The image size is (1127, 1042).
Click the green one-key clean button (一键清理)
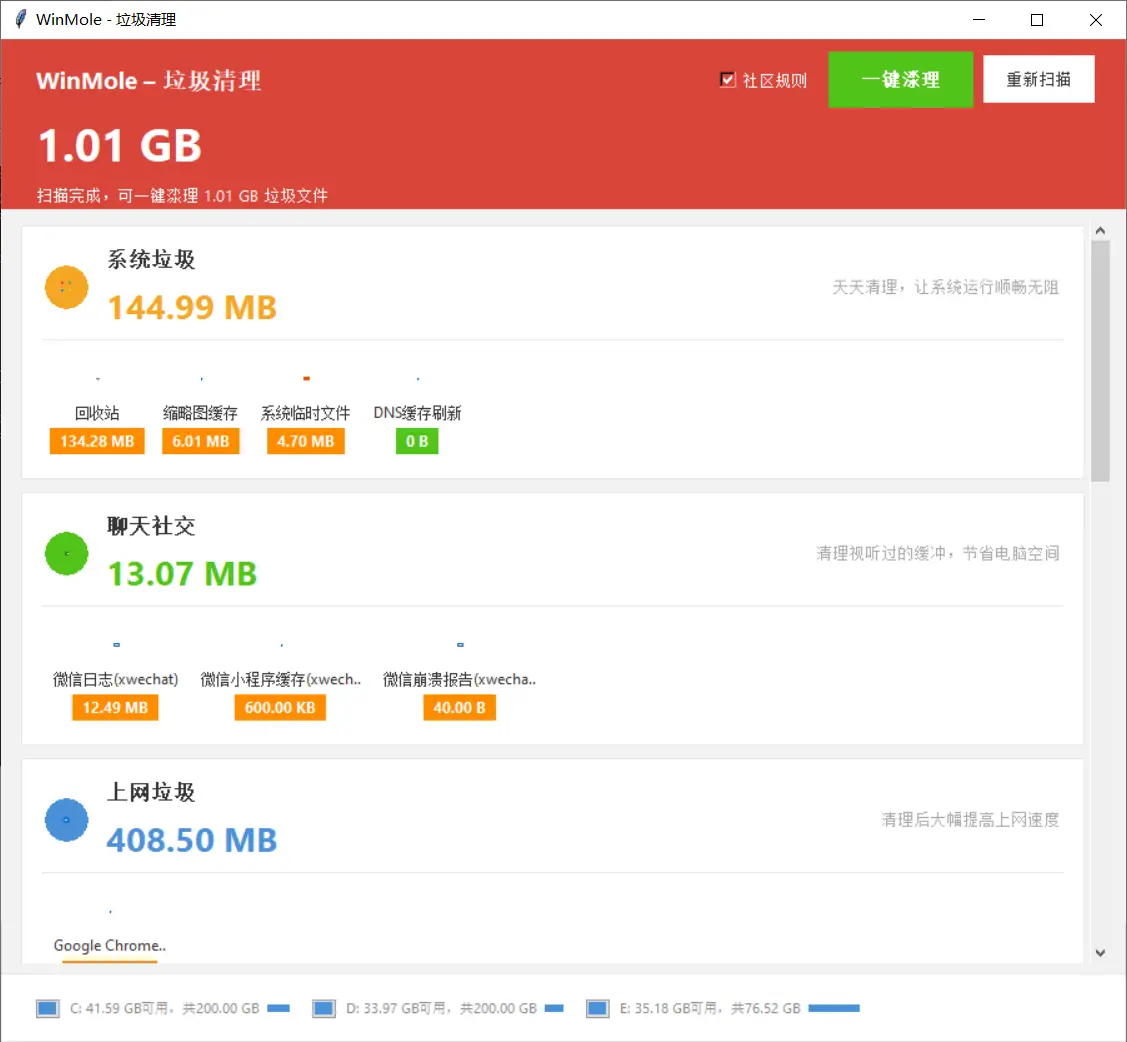pos(900,79)
